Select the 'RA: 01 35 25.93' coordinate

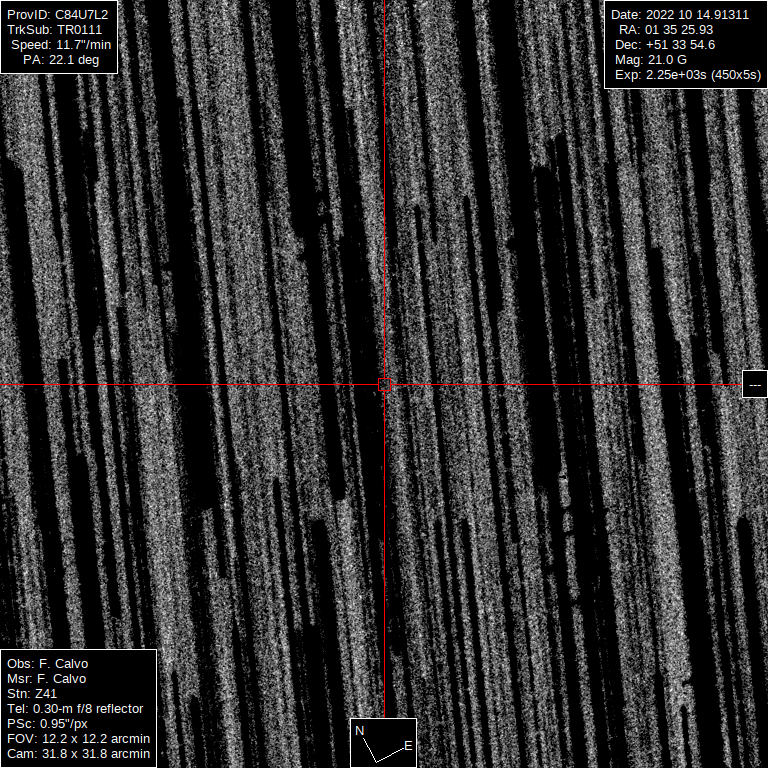pyautogui.click(x=666, y=29)
